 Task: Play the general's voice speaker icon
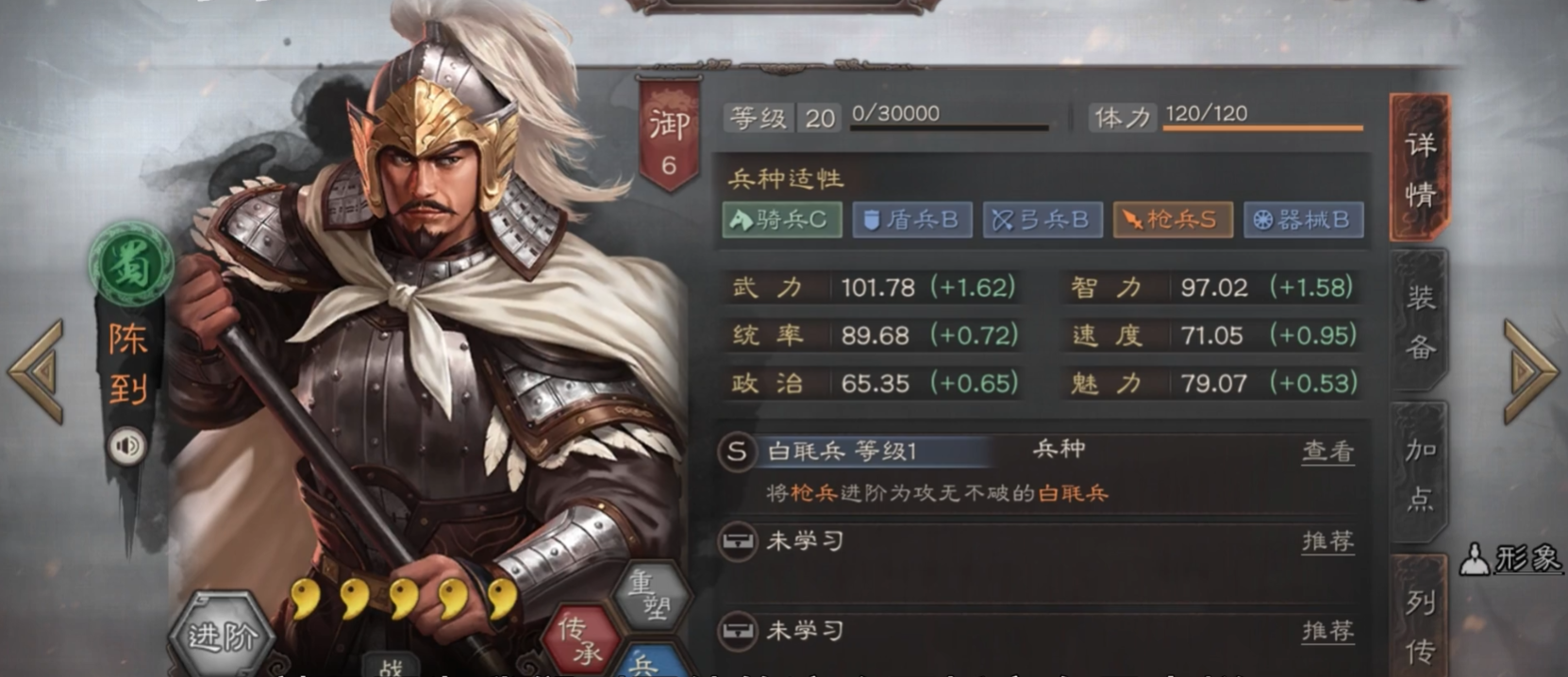(x=127, y=445)
